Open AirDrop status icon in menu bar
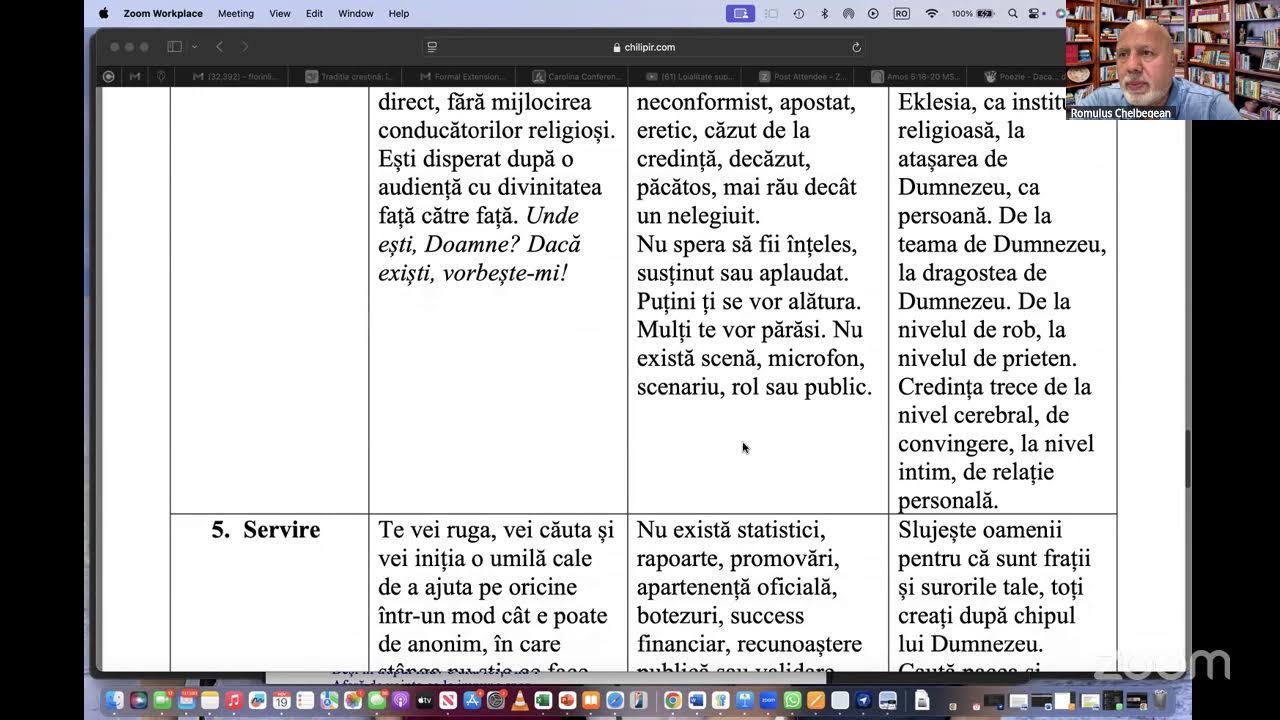 pyautogui.click(x=848, y=13)
